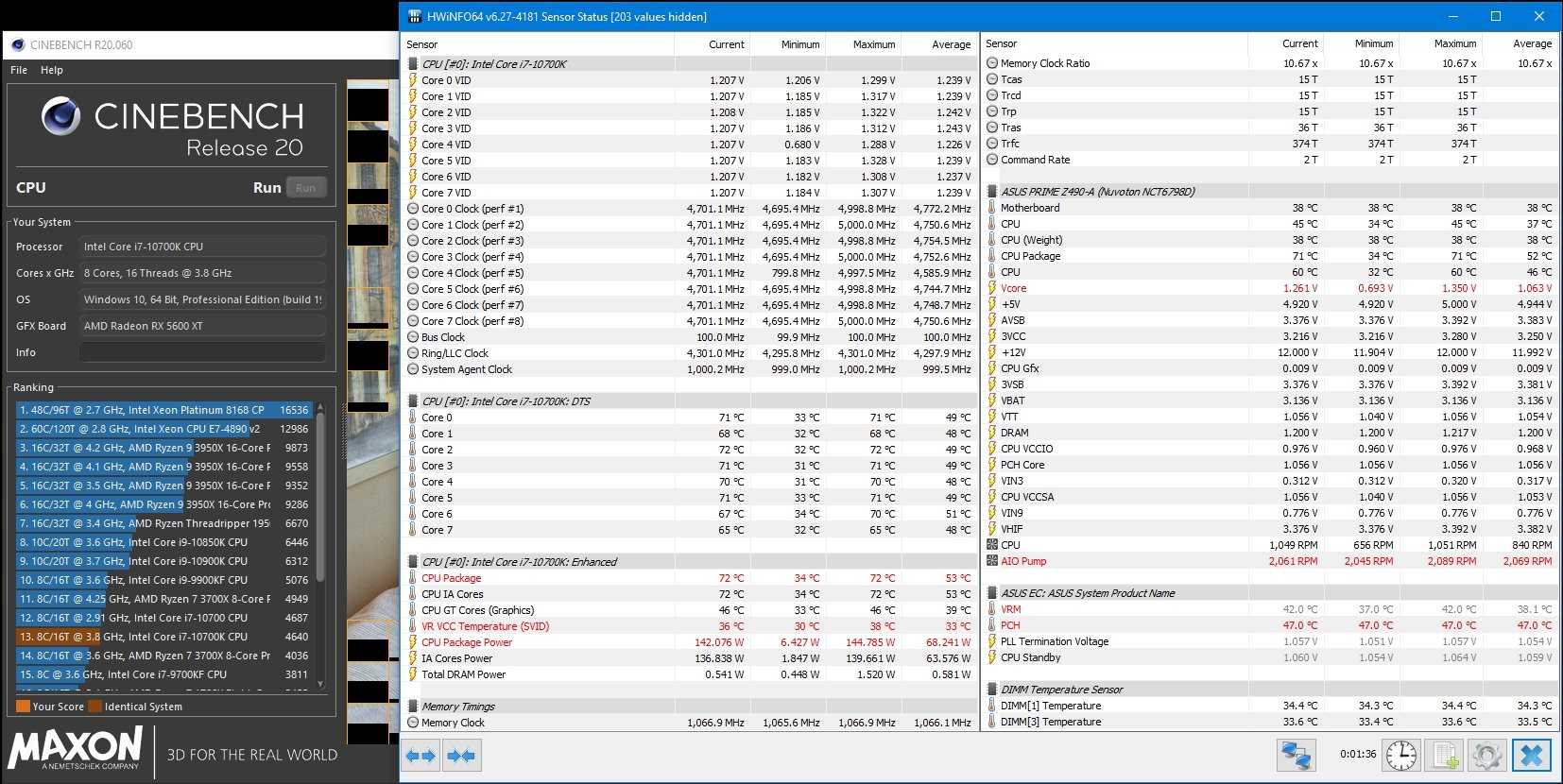Click the Info input field
The height and width of the screenshot is (784, 1563).
tap(202, 352)
